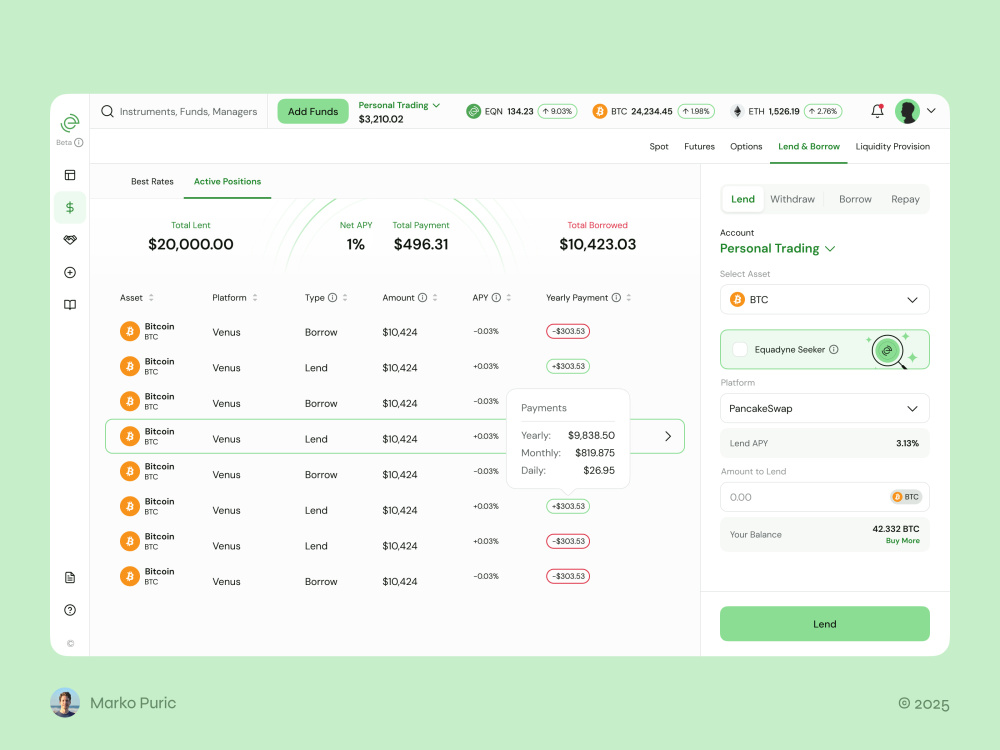
Task: Click the plus circle sidebar icon
Action: tap(70, 272)
